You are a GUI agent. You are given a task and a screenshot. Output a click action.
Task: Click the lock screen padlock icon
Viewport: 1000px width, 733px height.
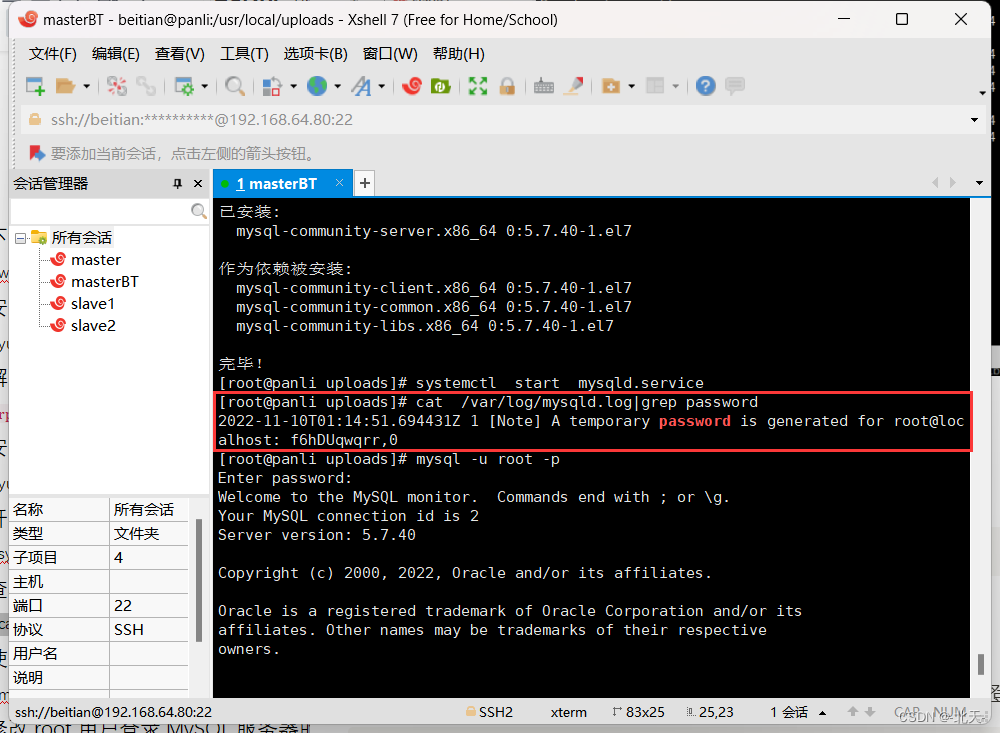tap(507, 85)
